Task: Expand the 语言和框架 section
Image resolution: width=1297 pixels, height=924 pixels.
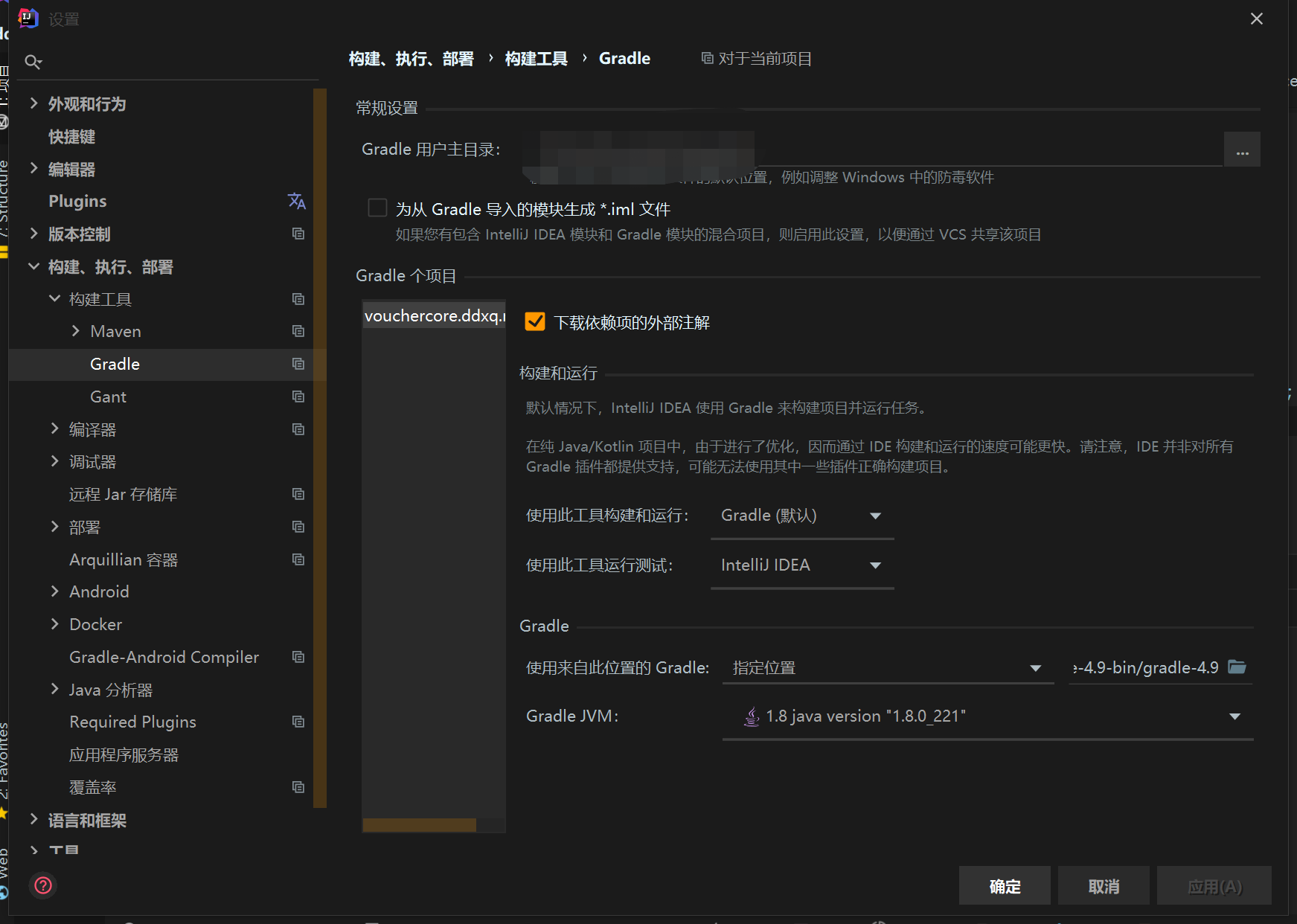Action: coord(33,820)
